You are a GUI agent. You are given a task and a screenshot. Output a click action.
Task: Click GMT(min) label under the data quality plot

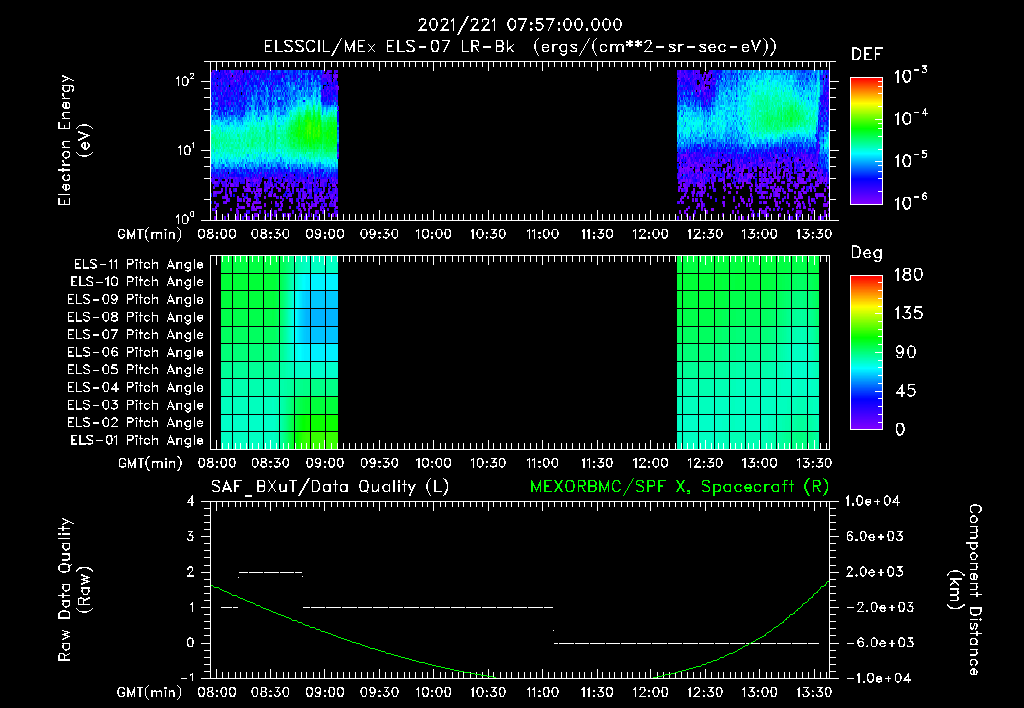point(149,692)
